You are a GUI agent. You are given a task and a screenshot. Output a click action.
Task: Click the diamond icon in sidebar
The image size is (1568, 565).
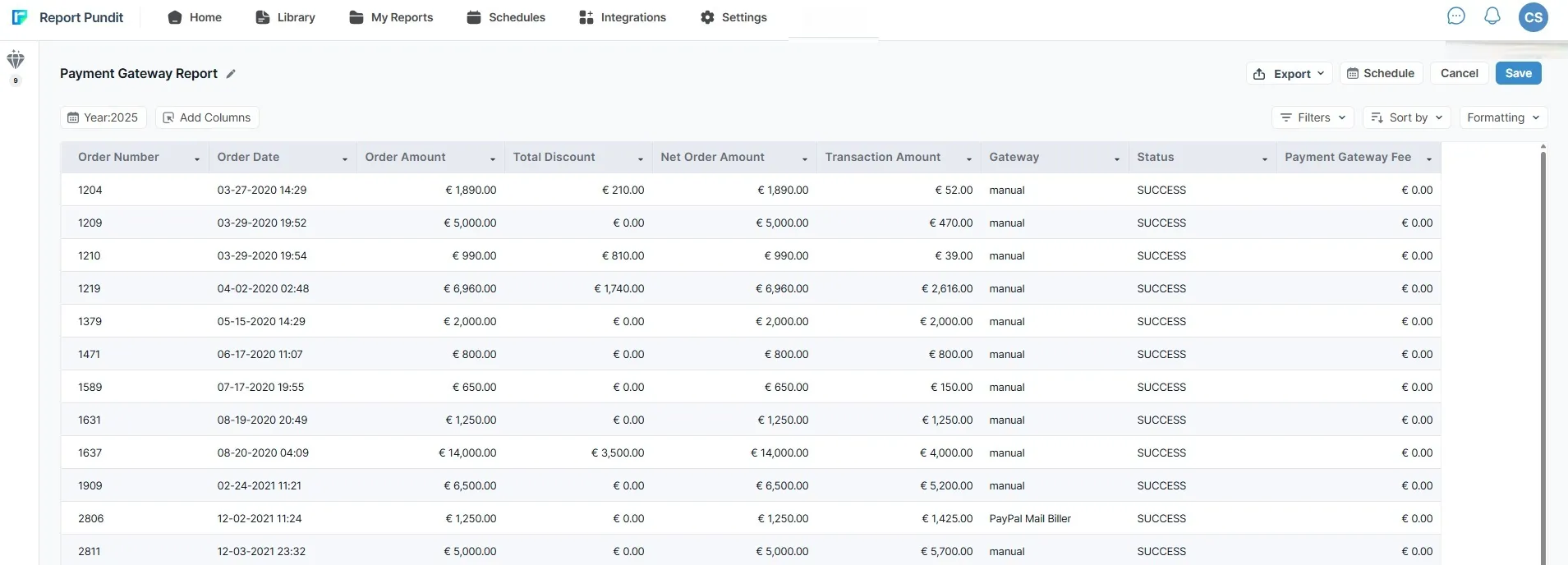coord(16,59)
